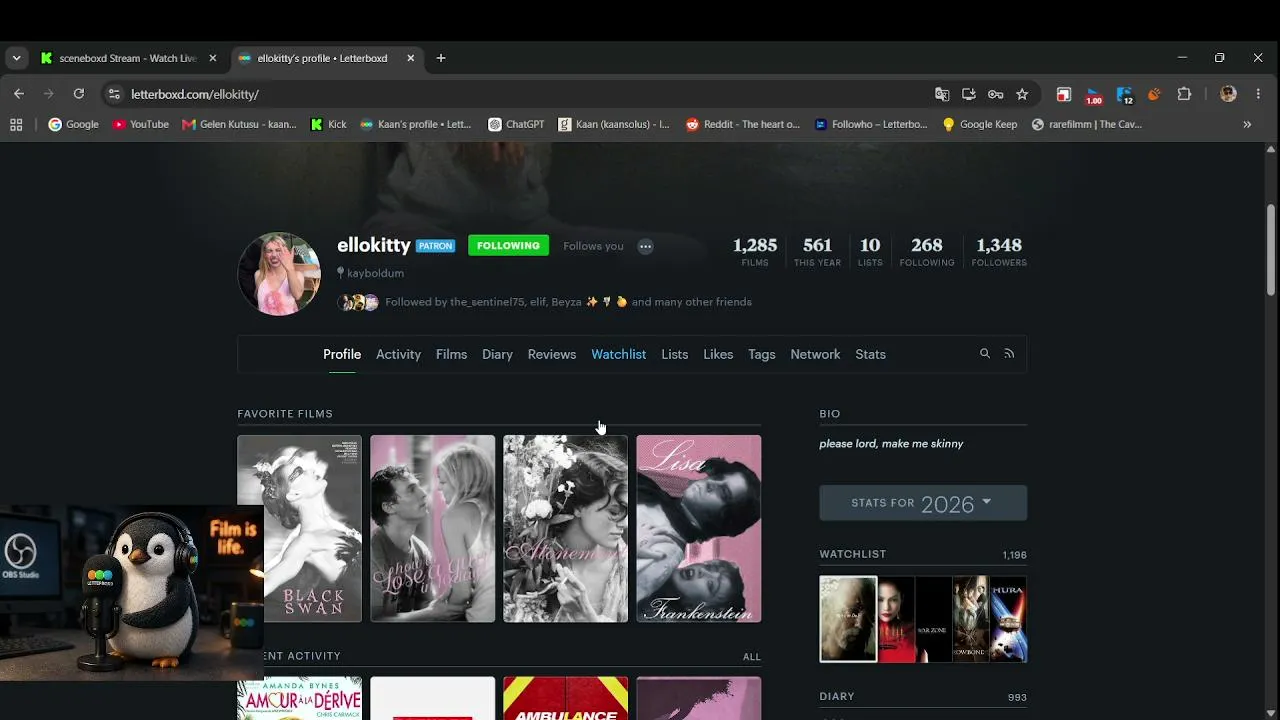The image size is (1280, 720).
Task: Open the profile RSS feed icon
Action: [x=1009, y=354]
